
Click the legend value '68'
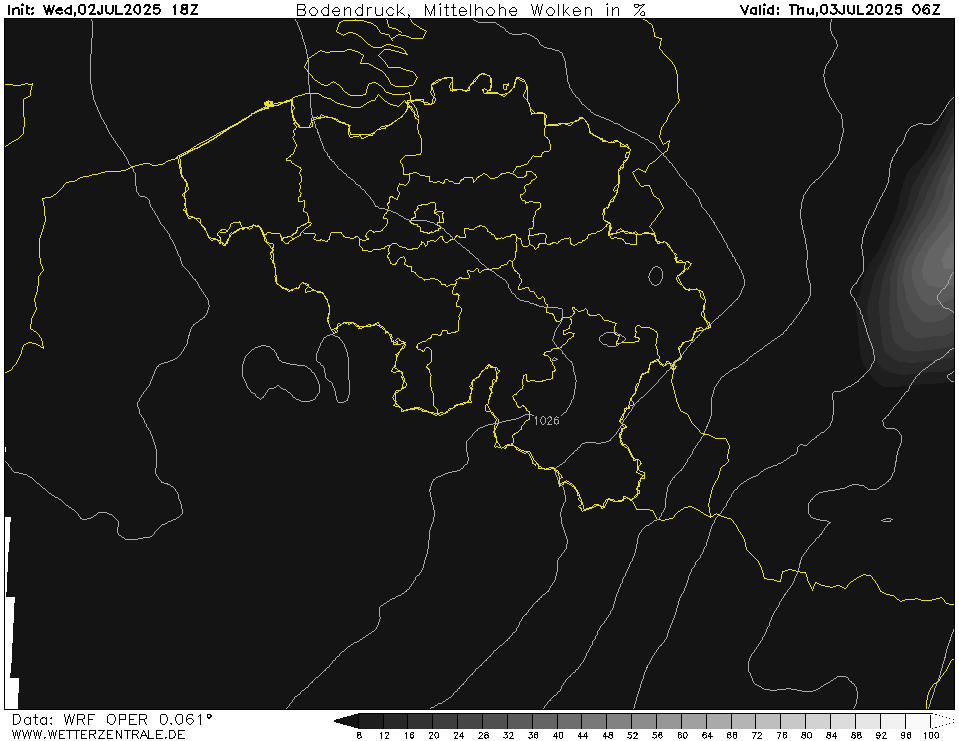(x=732, y=735)
